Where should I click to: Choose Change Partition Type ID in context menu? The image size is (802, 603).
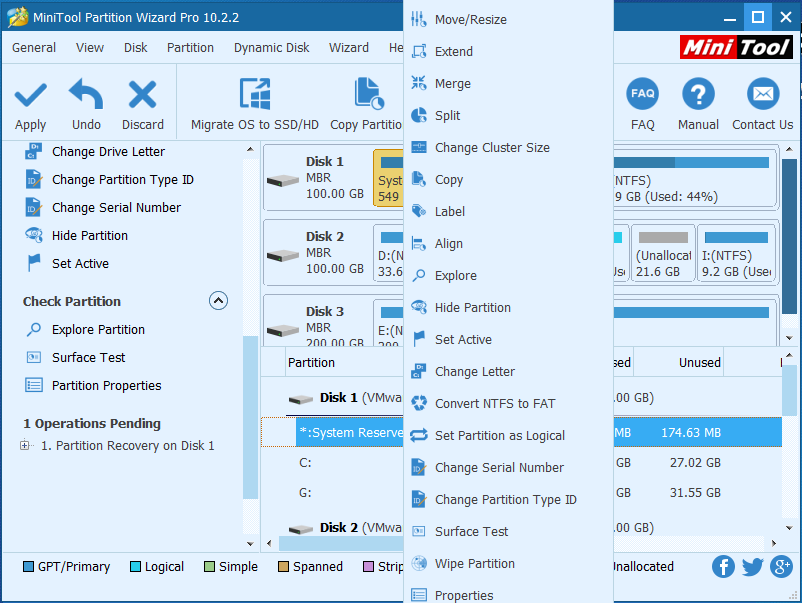[508, 500]
